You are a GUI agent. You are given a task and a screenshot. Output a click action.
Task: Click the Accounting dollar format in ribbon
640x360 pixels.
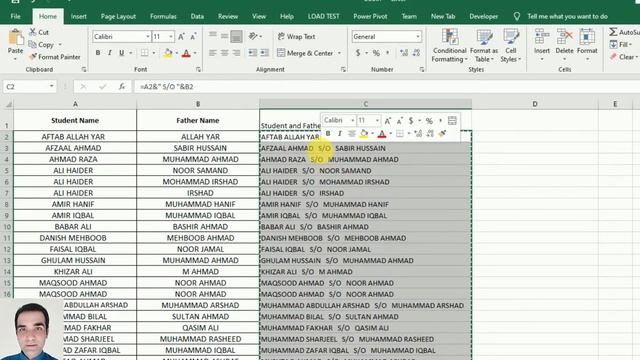click(358, 53)
